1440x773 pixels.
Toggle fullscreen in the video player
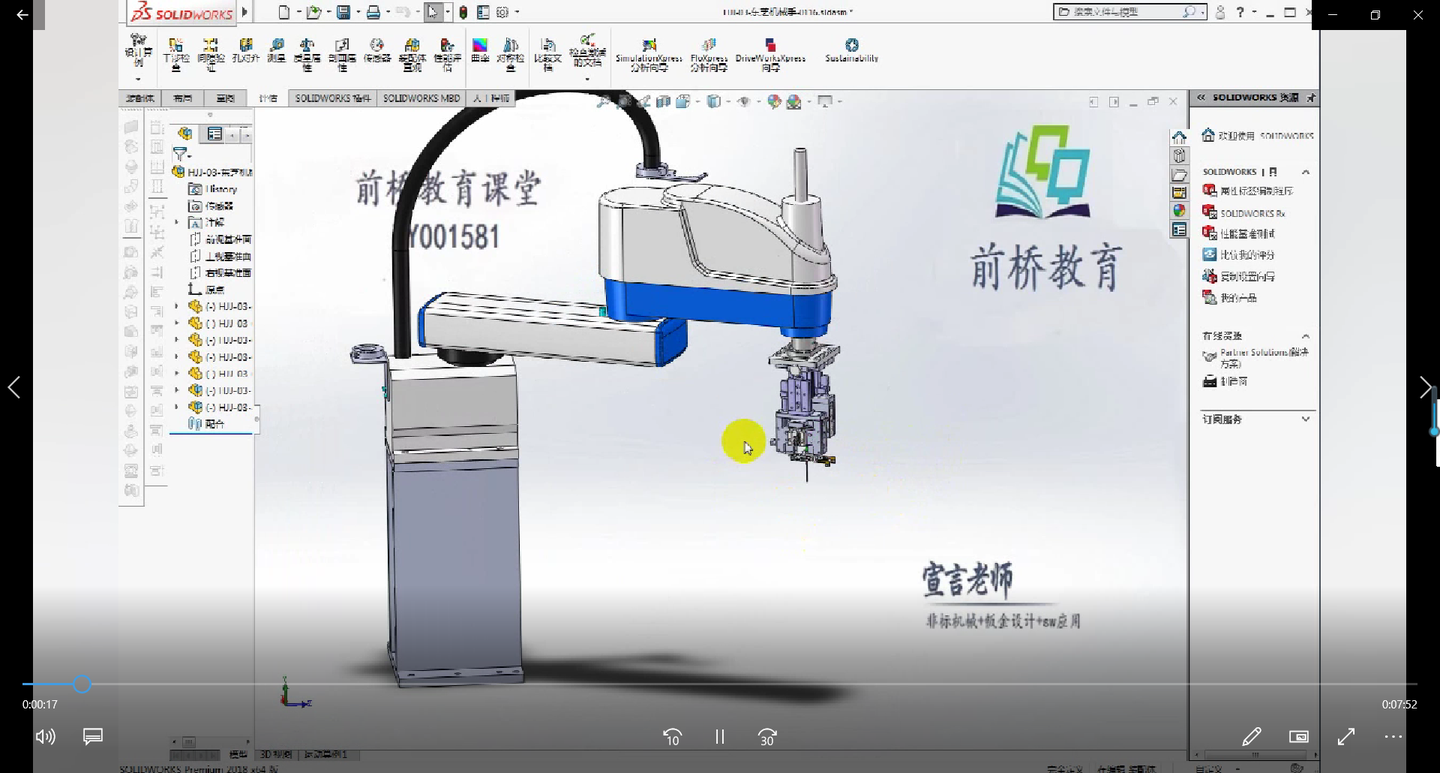click(1346, 737)
